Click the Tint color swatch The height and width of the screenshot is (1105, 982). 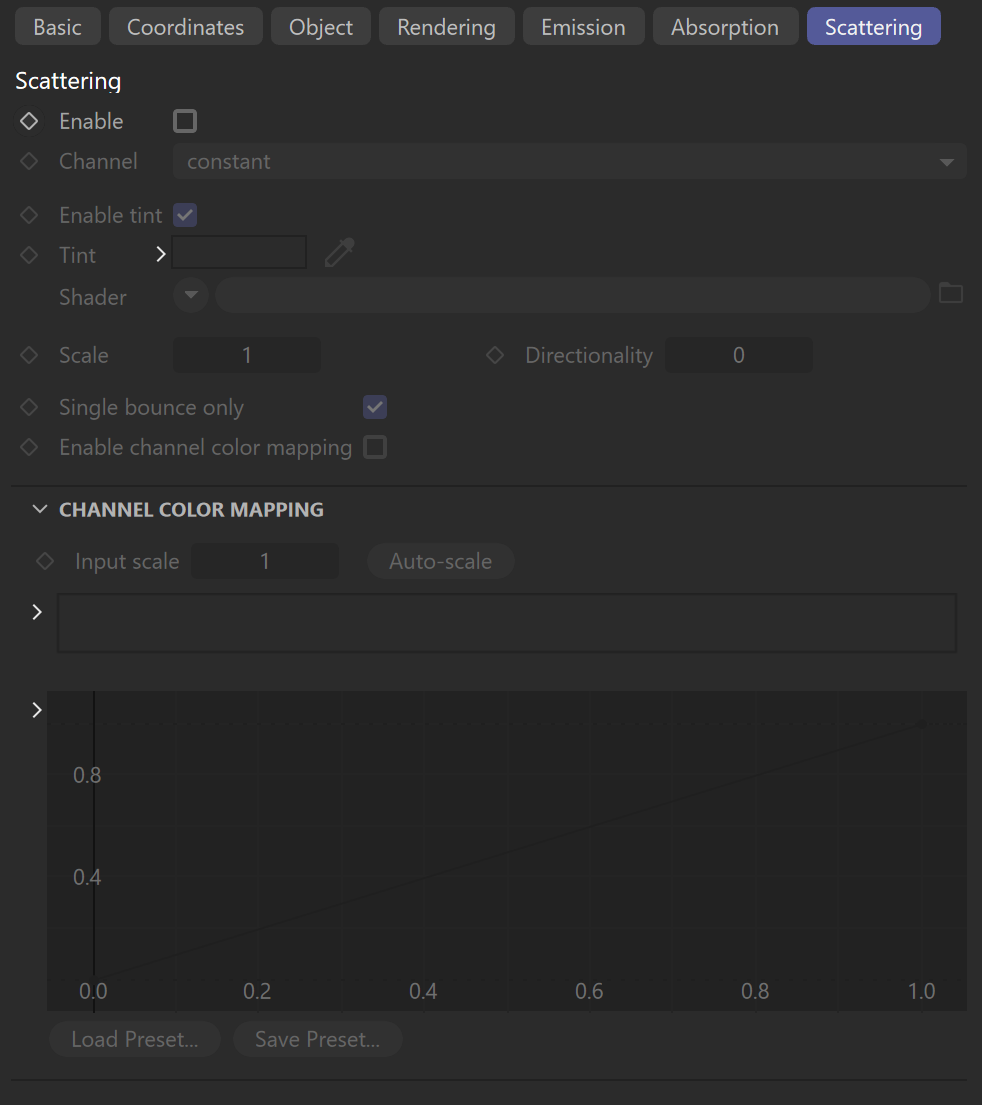239,252
